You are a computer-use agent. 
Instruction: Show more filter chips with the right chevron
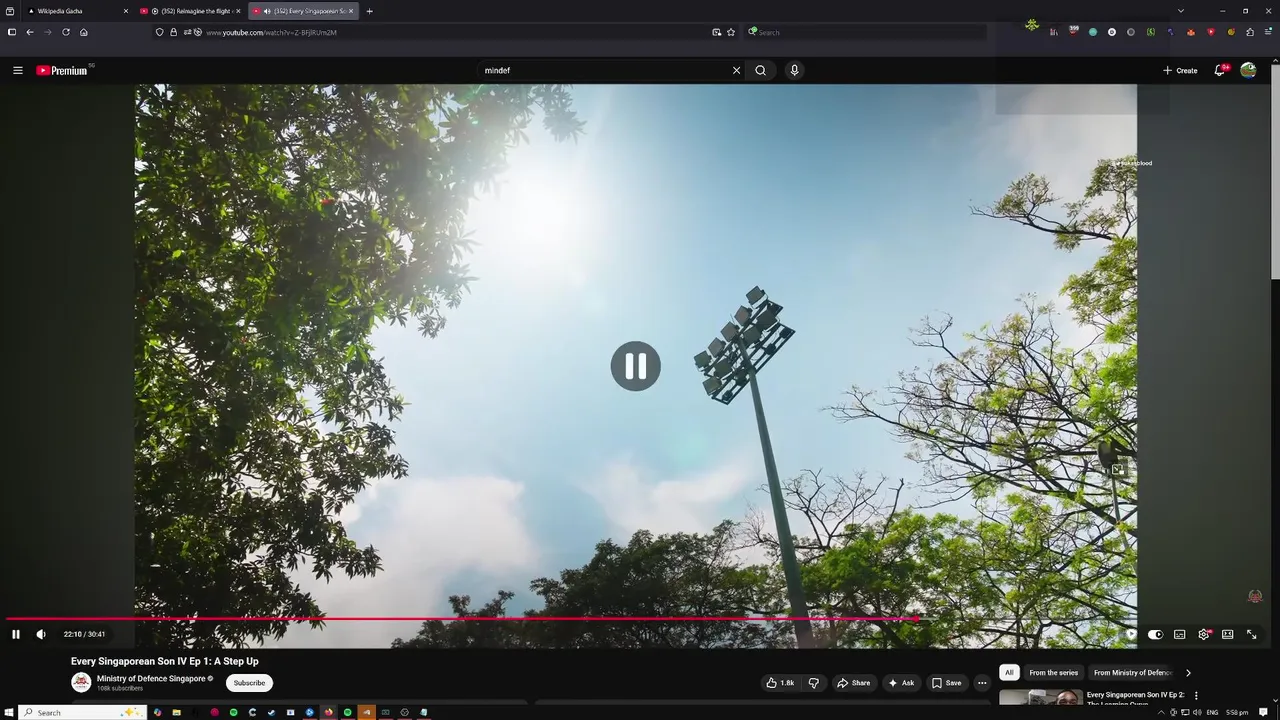[1188, 673]
